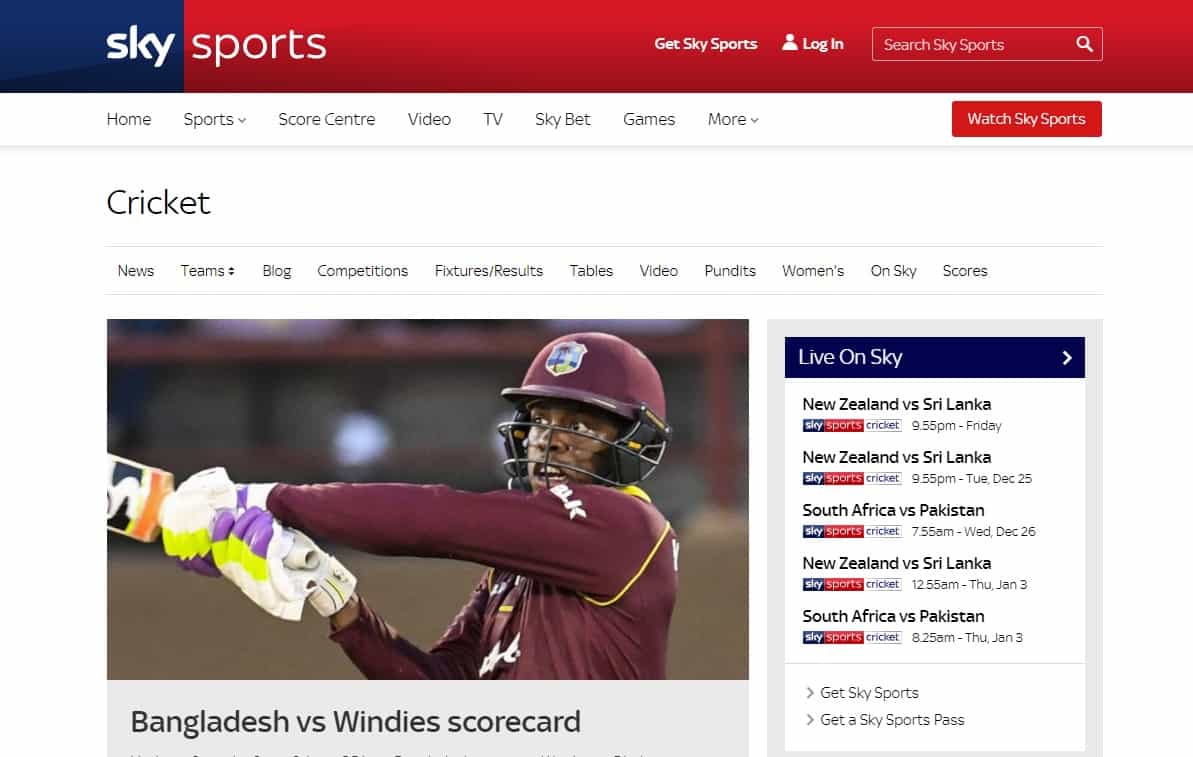Open the Live On Sky header
1193x757 pixels.
(x=934, y=358)
